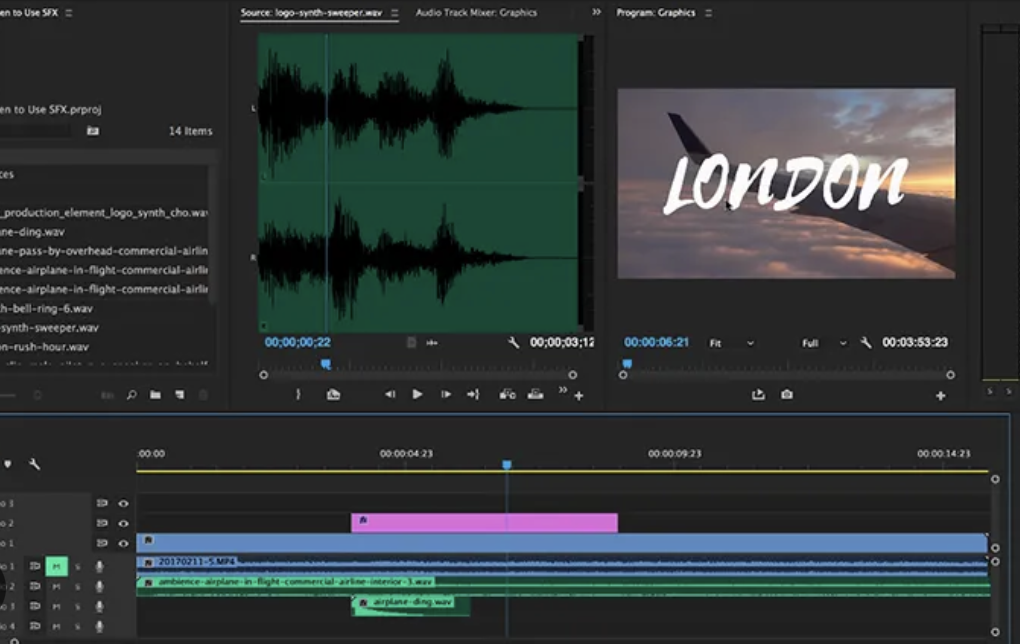The width and height of the screenshot is (1020, 644).
Task: Click Program monitor playhead marker
Action: pos(627,364)
